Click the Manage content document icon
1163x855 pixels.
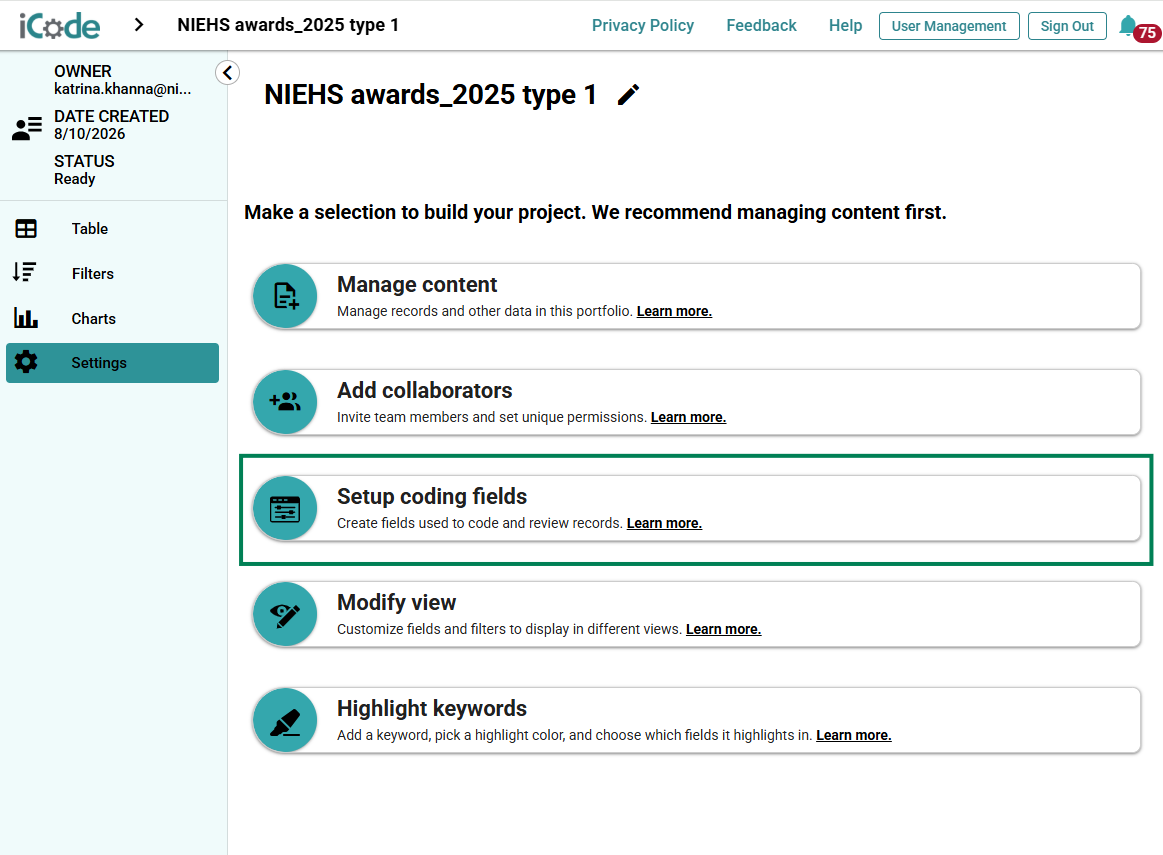coord(286,296)
